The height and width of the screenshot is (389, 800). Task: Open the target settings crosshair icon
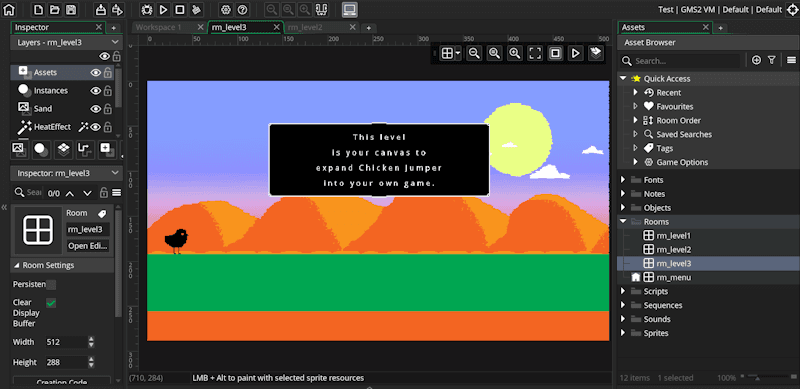tap(792, 10)
